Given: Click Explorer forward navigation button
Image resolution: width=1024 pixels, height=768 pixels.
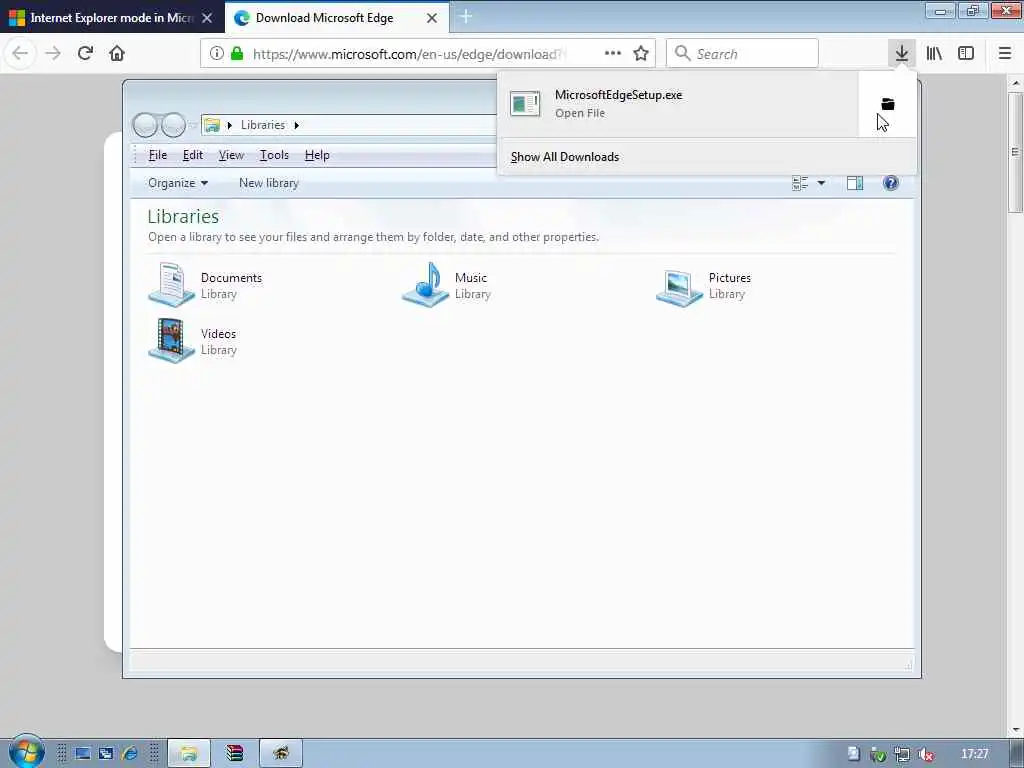Looking at the screenshot, I should point(174,125).
